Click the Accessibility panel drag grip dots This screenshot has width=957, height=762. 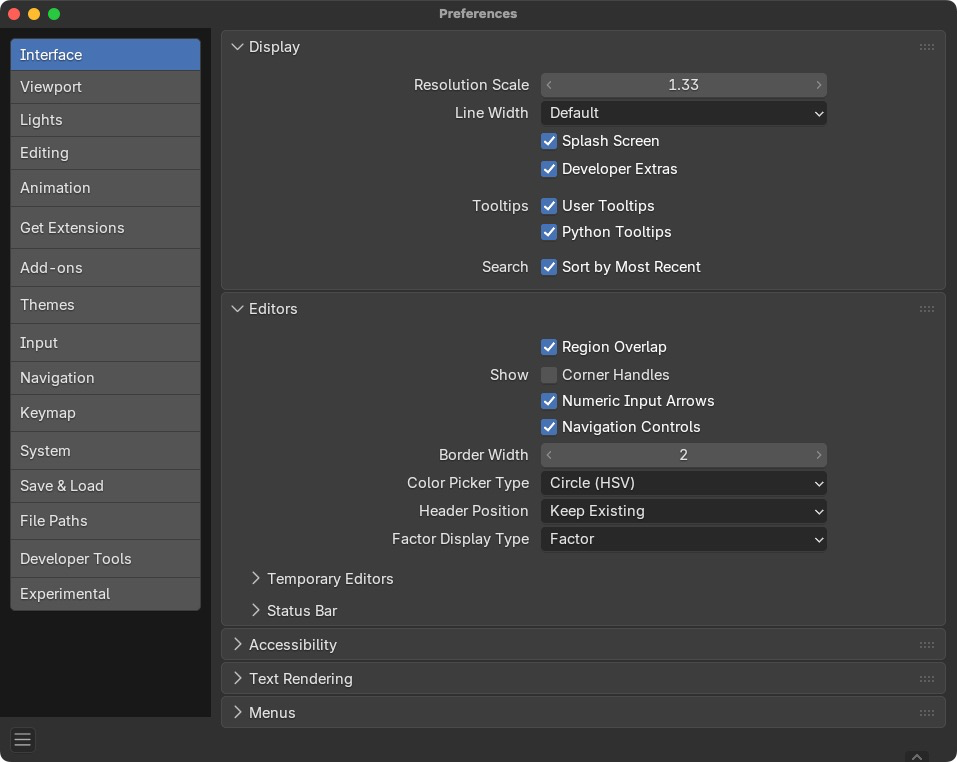click(x=926, y=645)
